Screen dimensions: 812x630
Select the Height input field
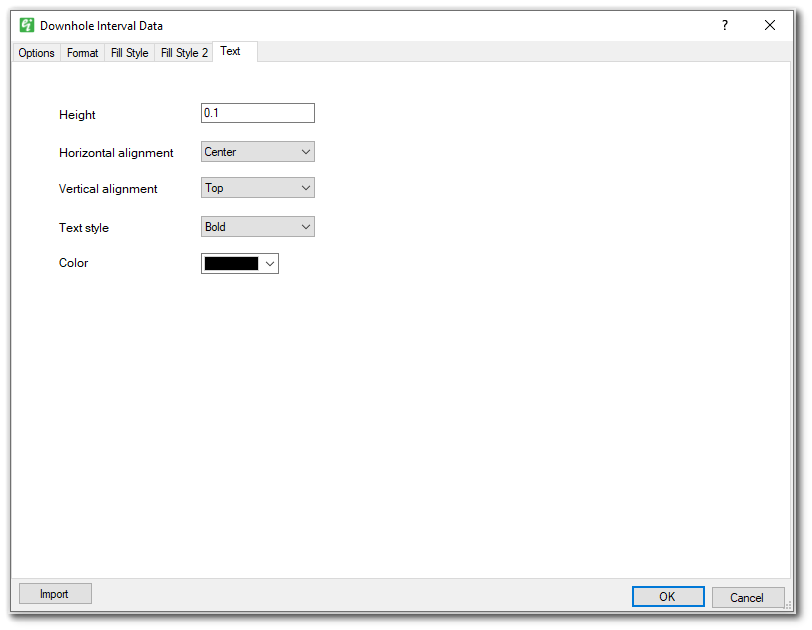coord(257,113)
